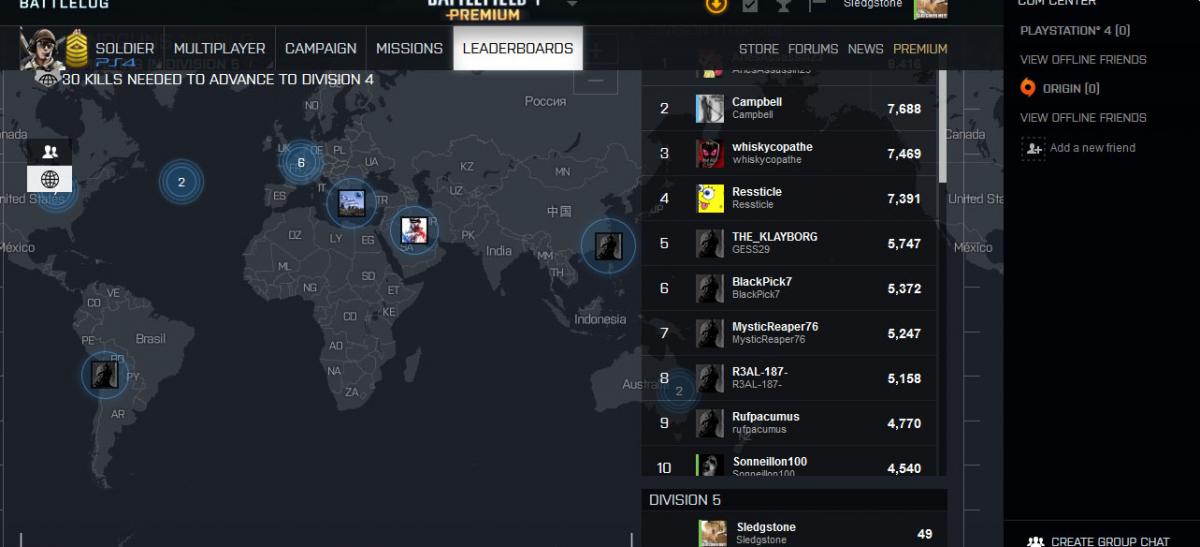Open the Missions tab
Screen dimensions: 1200x547
(x=409, y=48)
